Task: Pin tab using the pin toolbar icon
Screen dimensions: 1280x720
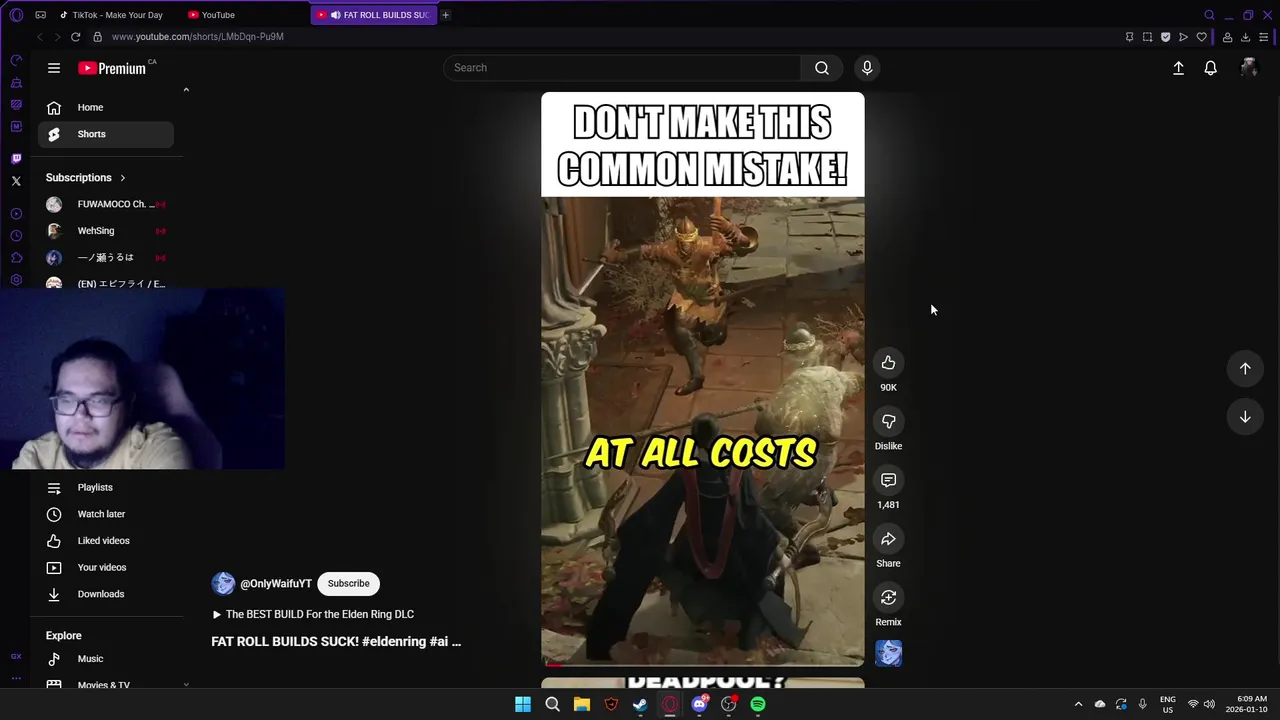Action: (x=1129, y=37)
